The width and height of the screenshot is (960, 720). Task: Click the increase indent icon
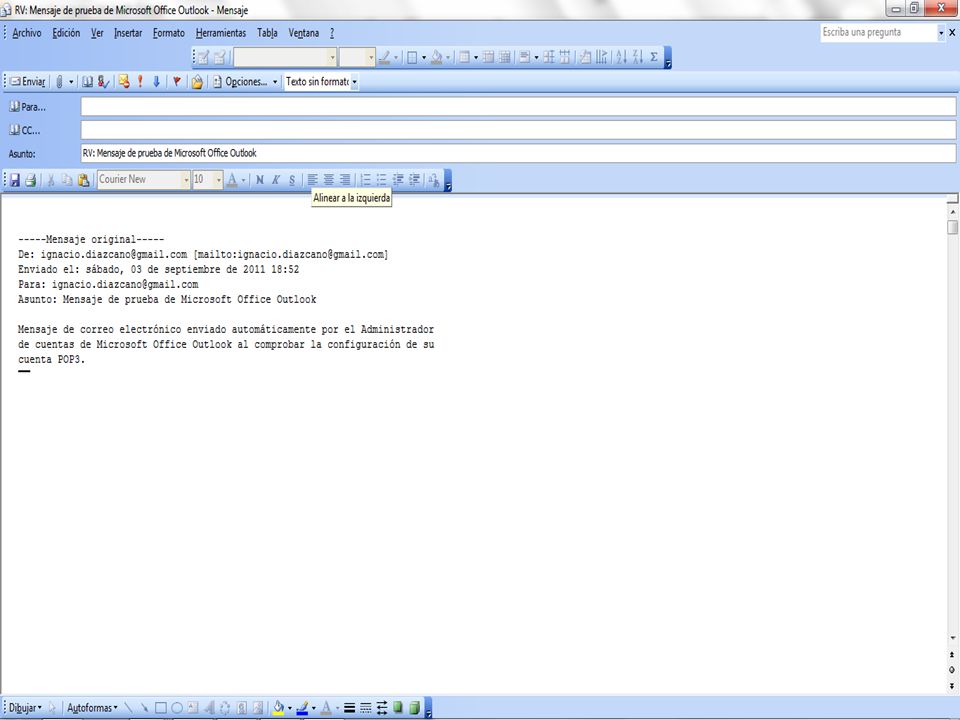tap(414, 179)
